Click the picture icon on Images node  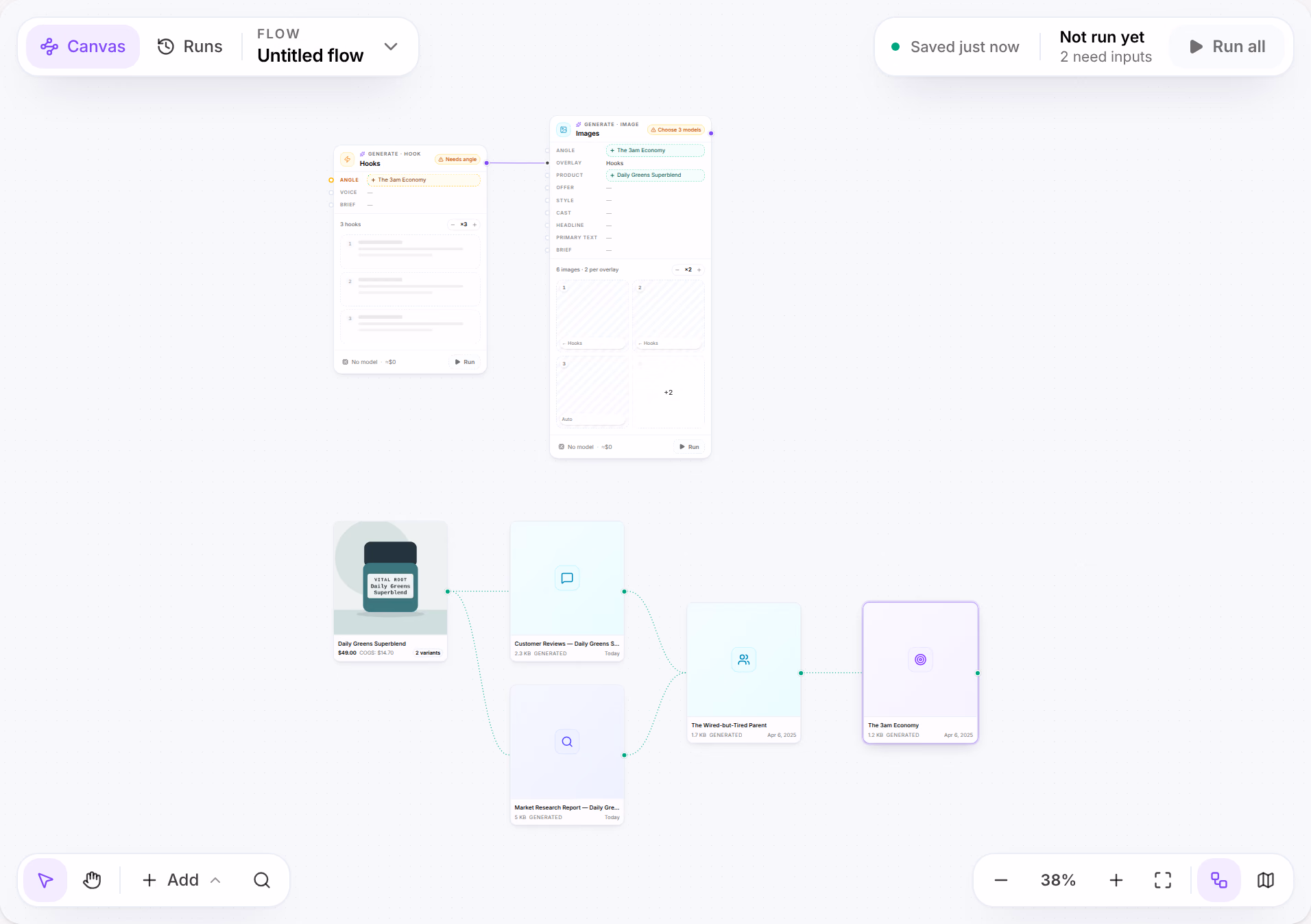(564, 130)
